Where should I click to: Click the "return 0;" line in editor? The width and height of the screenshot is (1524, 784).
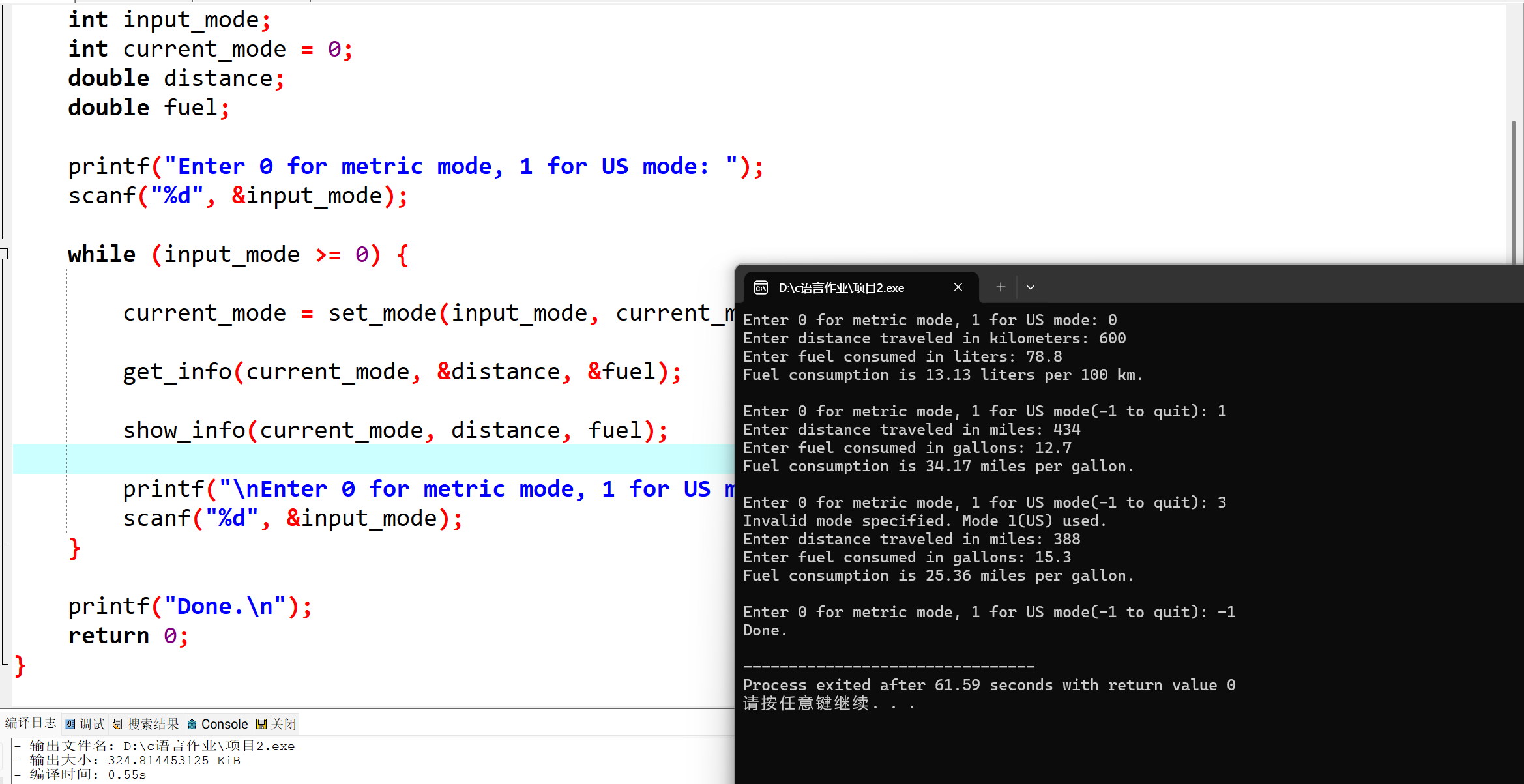pos(128,635)
